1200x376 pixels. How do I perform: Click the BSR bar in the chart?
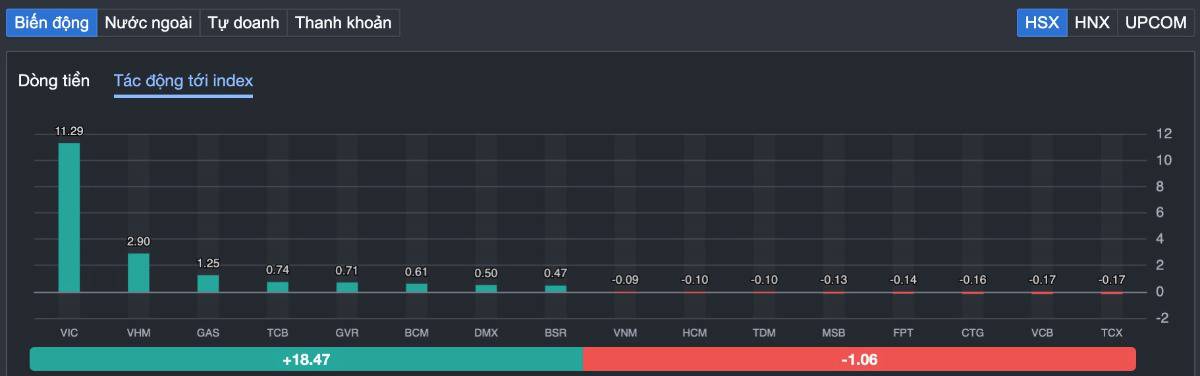click(555, 289)
